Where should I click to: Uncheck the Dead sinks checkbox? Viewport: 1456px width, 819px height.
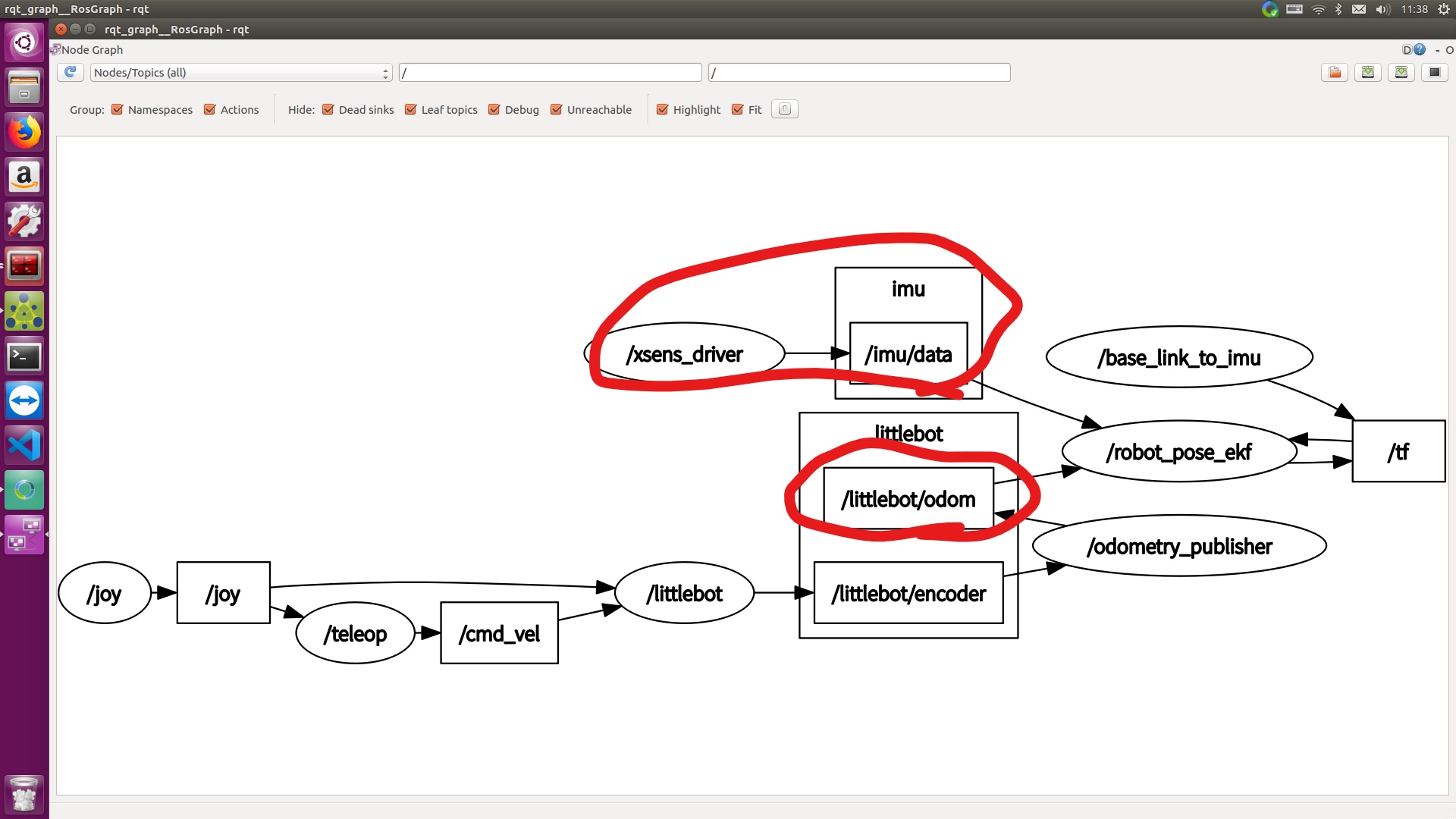point(328,109)
